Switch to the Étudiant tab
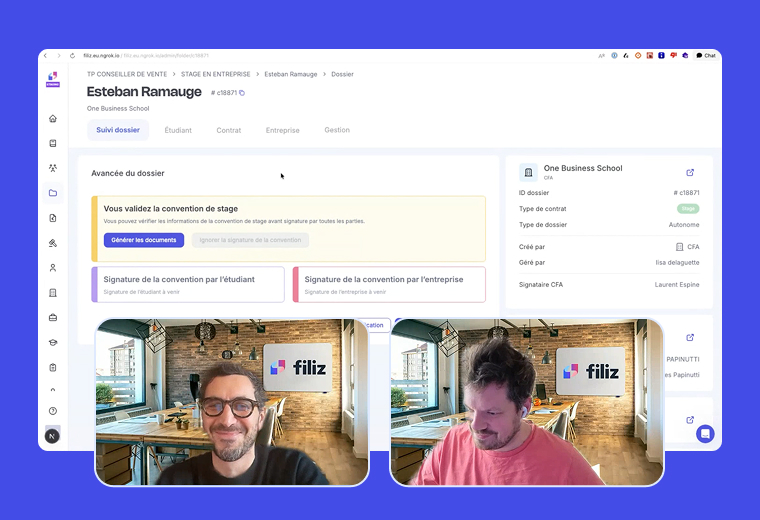 tap(178, 130)
